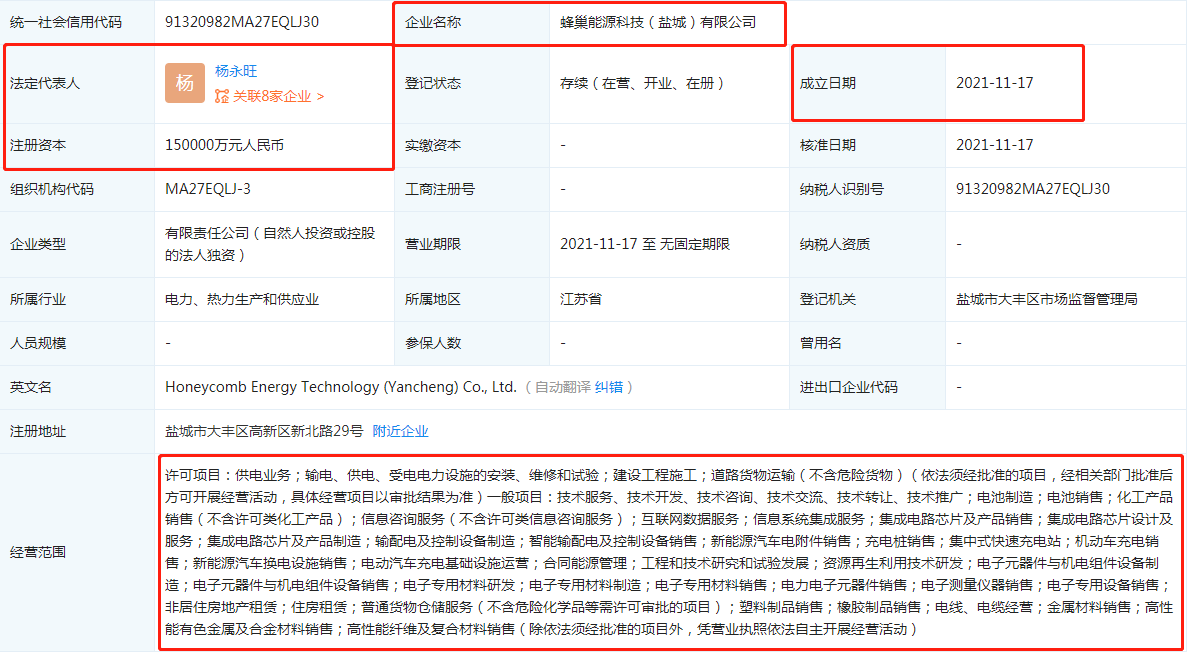Click the related-companies icon beside 关联8家企业

coord(222,96)
